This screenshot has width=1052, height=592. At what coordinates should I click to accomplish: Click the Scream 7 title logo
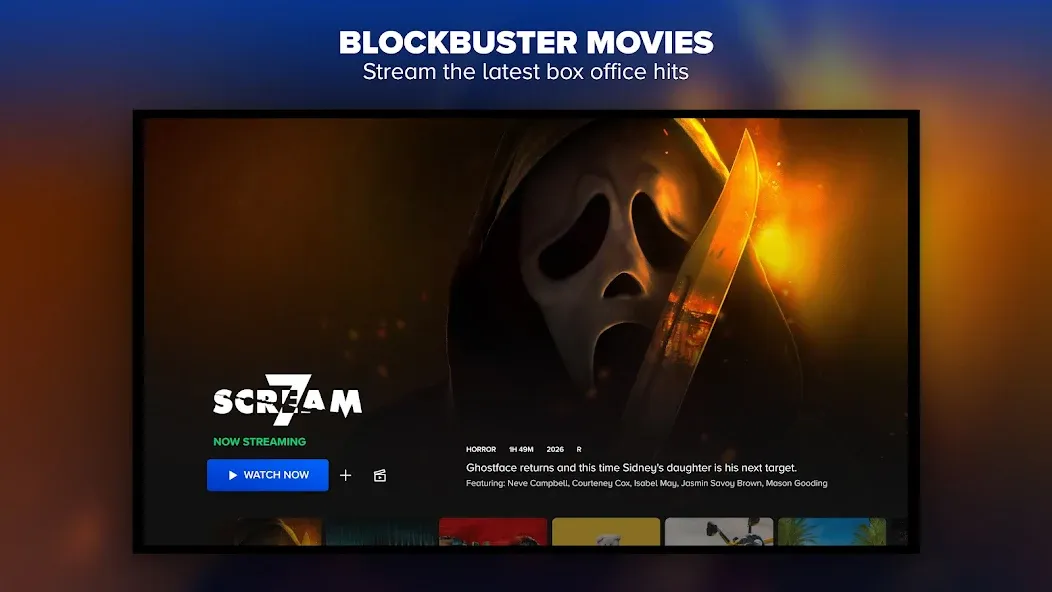coord(287,400)
